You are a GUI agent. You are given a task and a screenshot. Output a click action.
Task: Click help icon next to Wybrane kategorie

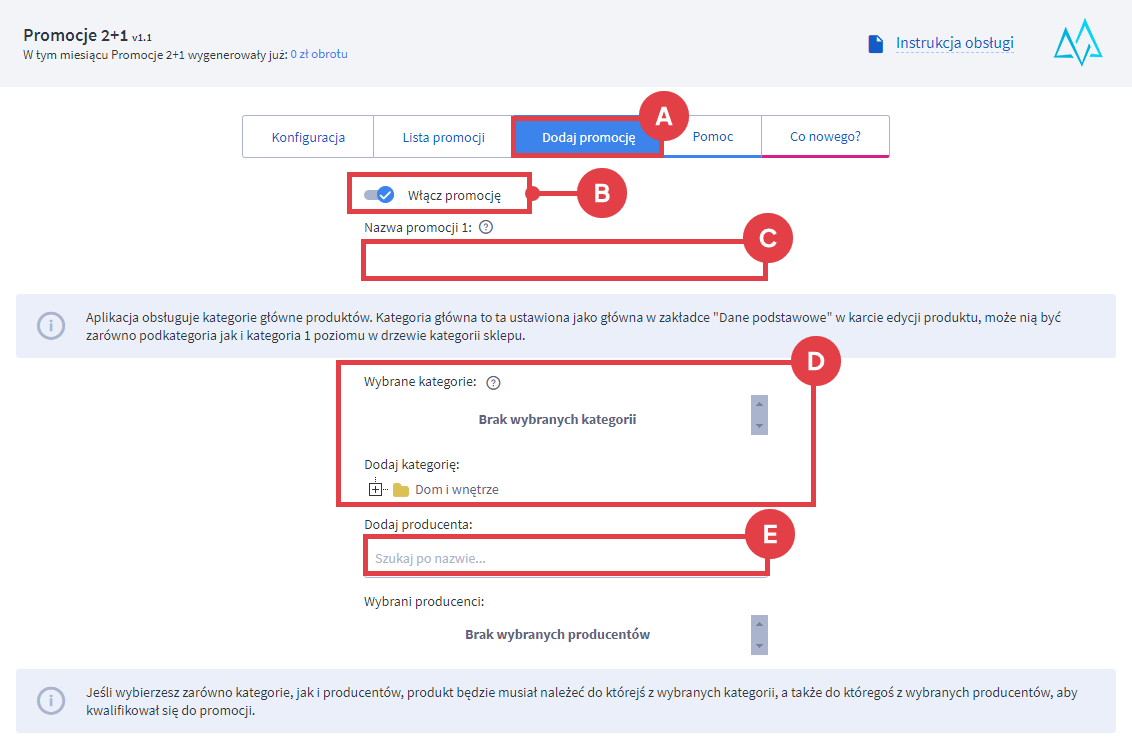492,382
